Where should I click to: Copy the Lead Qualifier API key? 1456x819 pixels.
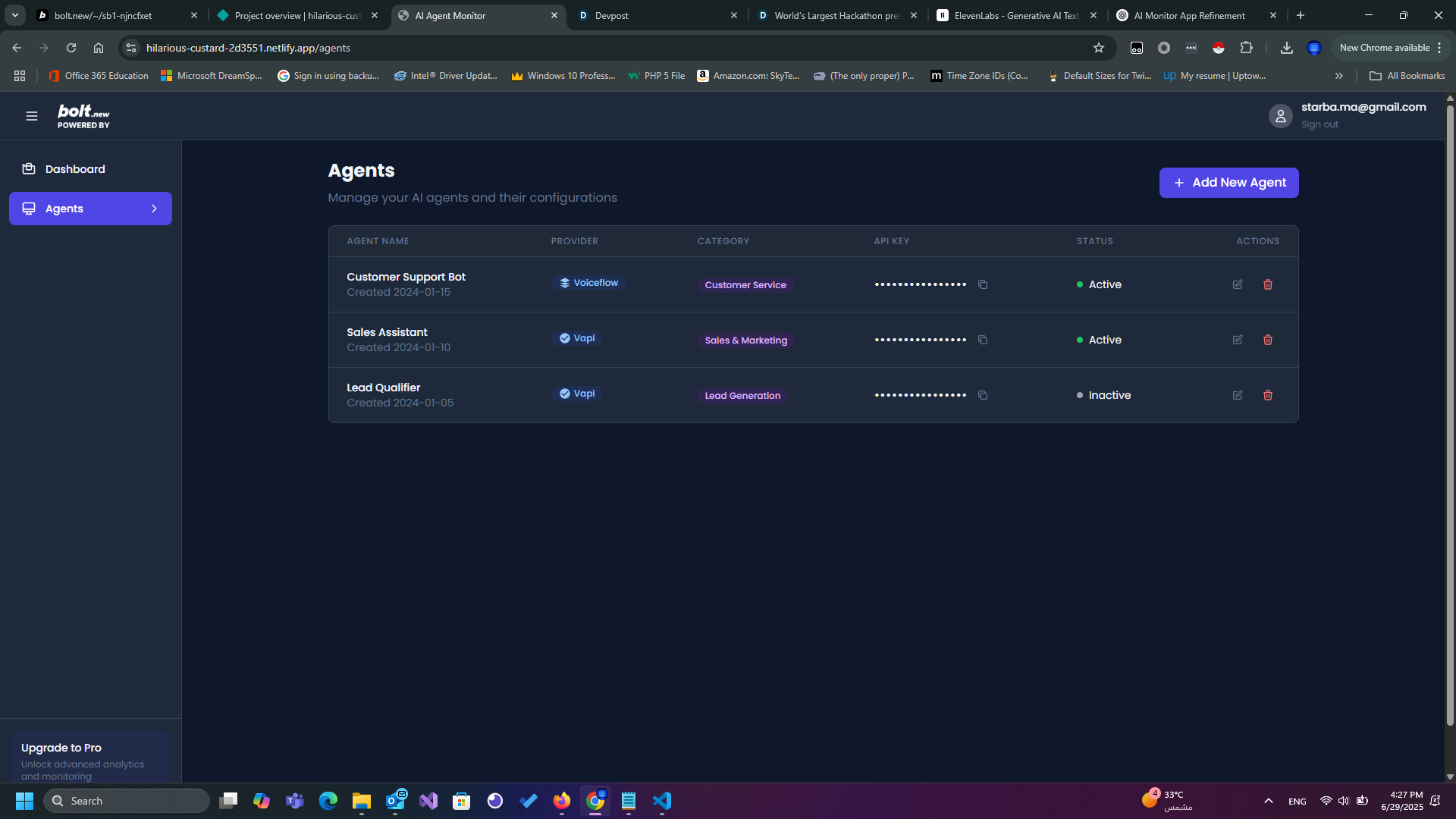coord(983,395)
